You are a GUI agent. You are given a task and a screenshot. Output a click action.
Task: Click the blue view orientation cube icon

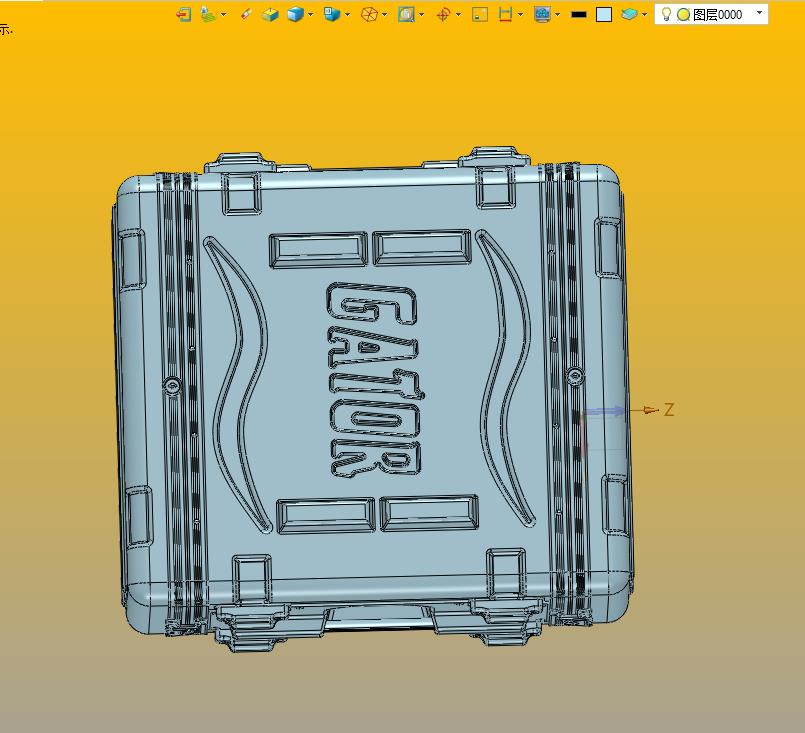(332, 14)
